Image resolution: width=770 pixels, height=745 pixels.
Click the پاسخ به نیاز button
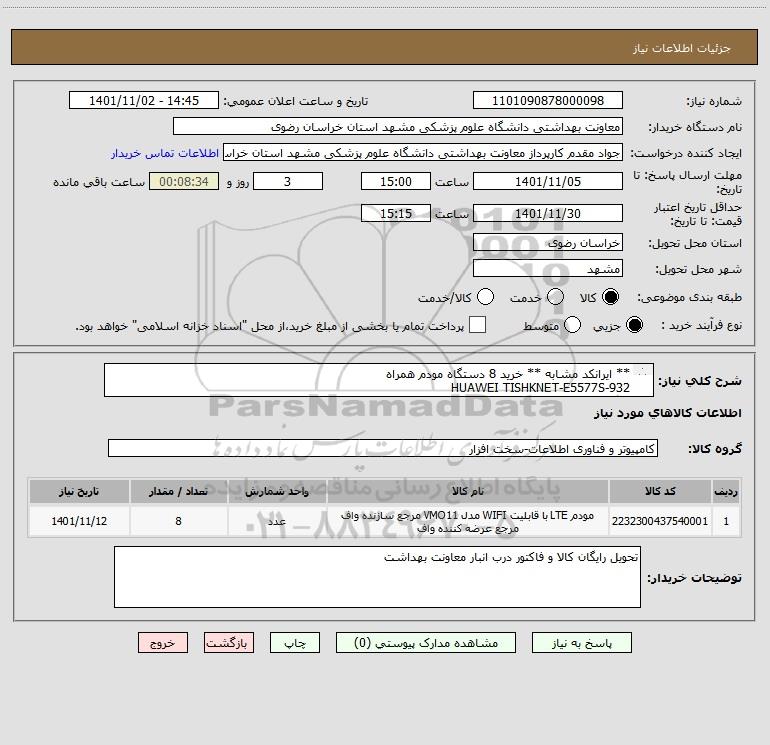click(582, 643)
